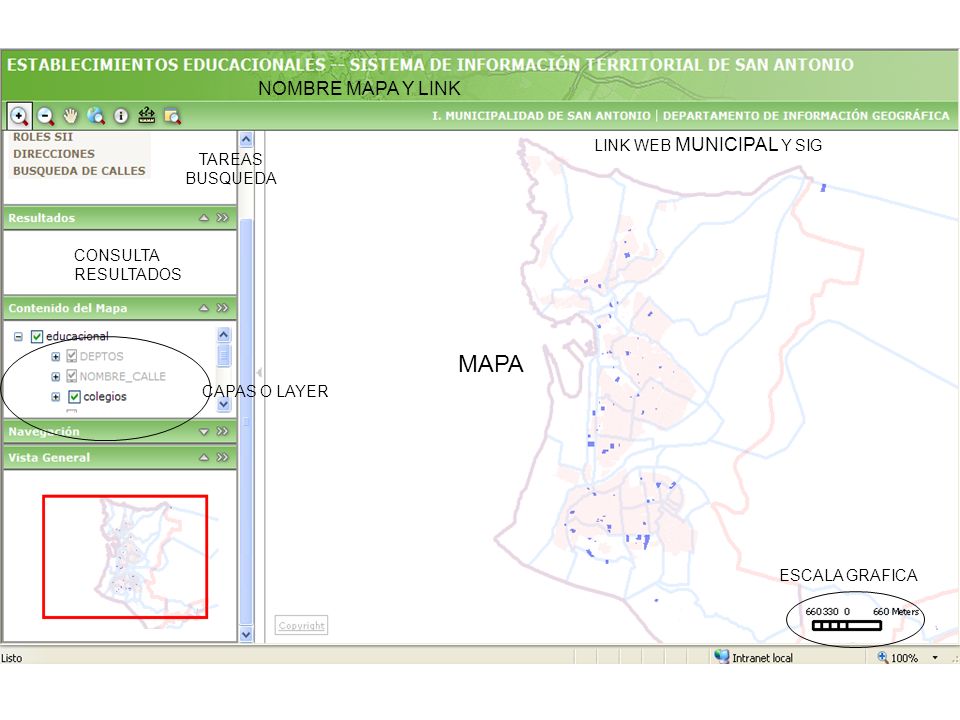Activate the Identify info tool

121,116
